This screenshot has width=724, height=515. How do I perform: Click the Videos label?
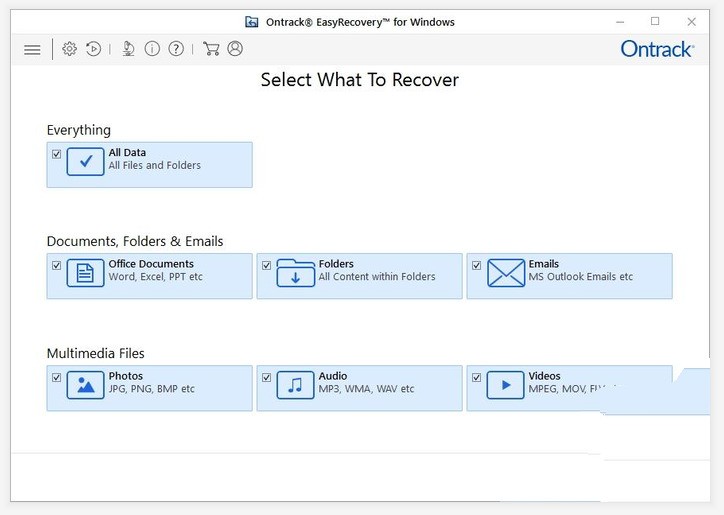tap(544, 376)
